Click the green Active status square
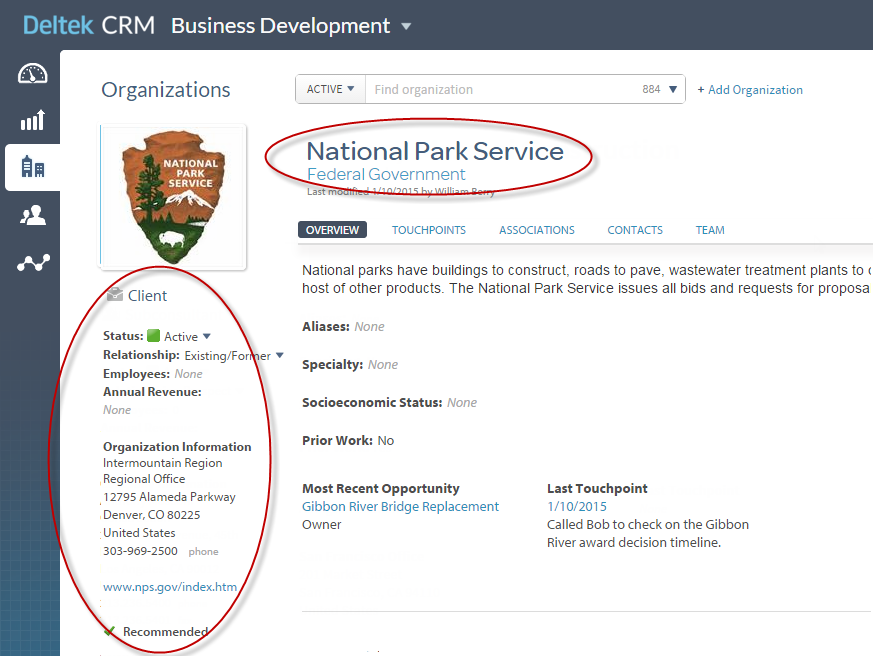Viewport: 873px width, 656px height. pos(154,337)
